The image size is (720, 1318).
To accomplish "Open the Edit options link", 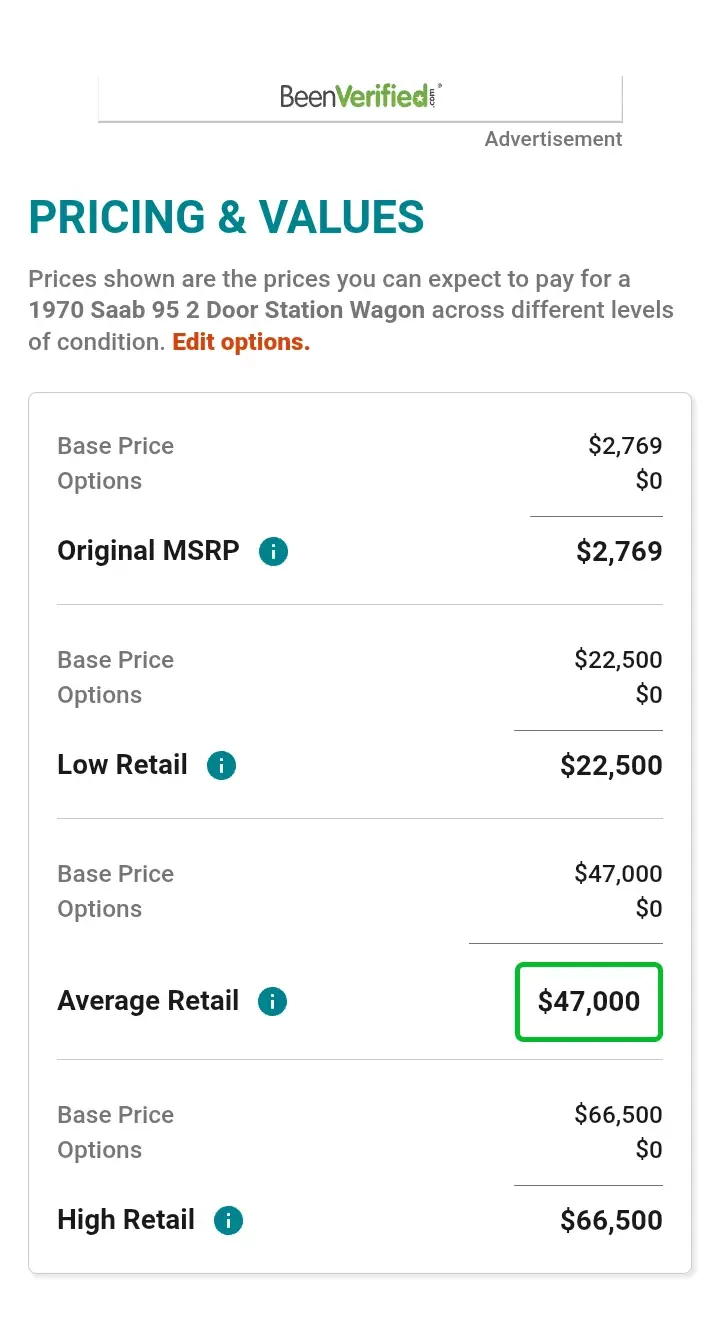I will tap(241, 342).
